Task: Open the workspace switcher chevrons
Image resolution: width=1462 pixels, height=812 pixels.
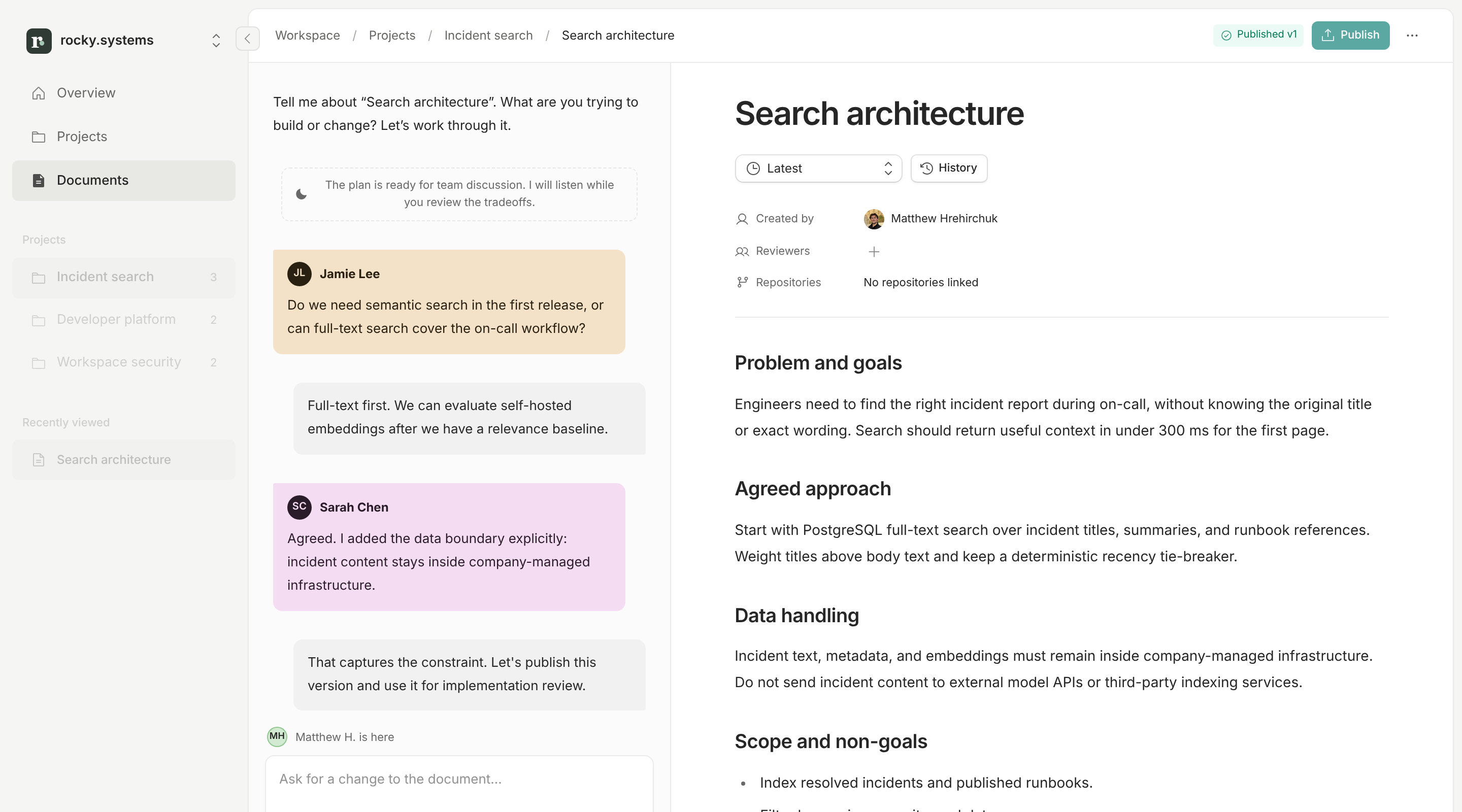Action: click(x=216, y=41)
